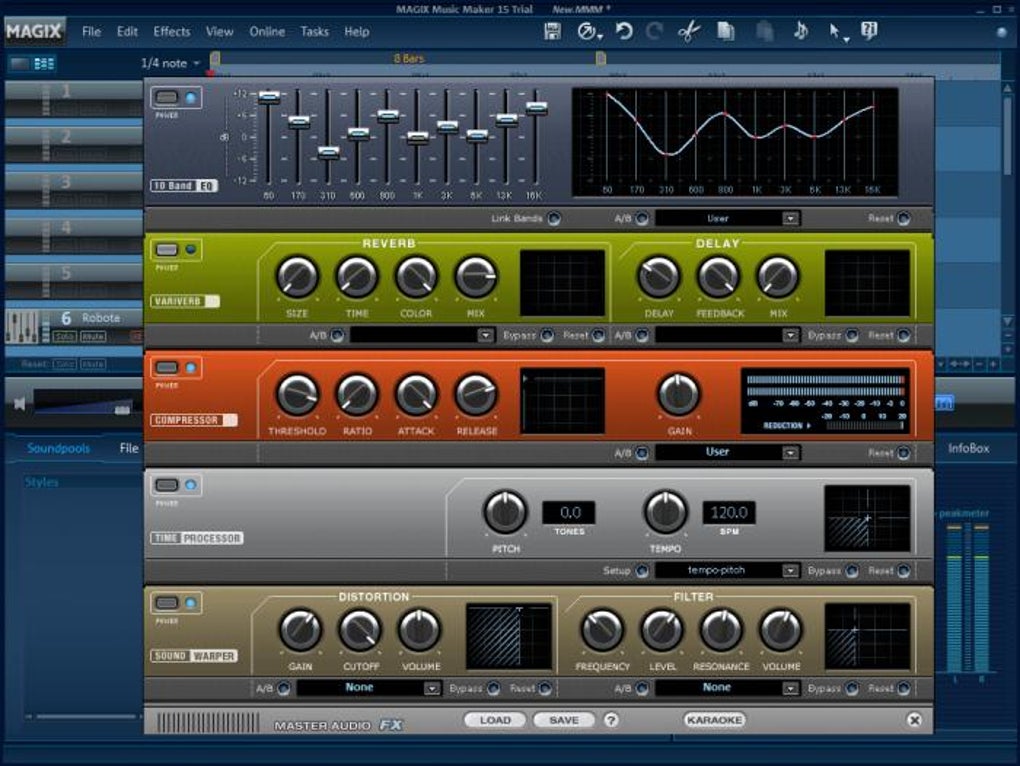
Task: Click the MAGIX logo button
Action: 34,31
